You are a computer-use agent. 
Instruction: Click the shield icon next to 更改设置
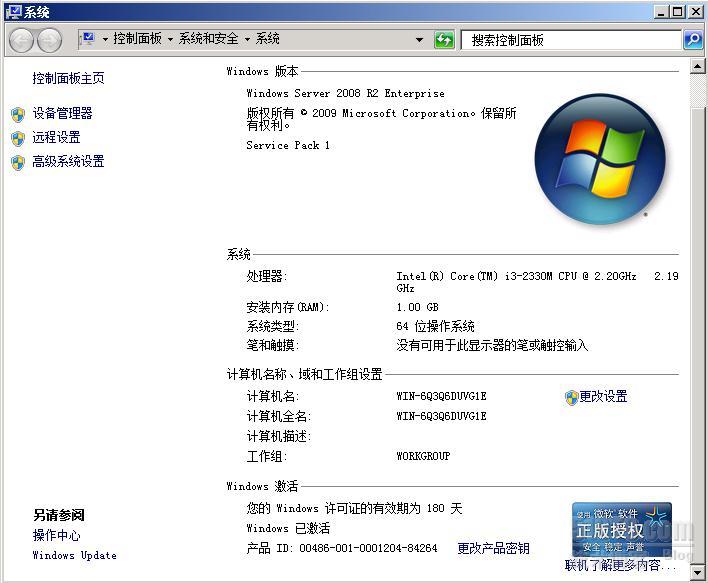[571, 398]
